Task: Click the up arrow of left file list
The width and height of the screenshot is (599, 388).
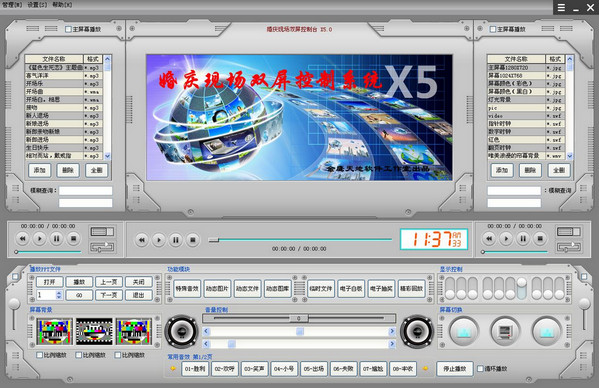Action: (x=107, y=59)
